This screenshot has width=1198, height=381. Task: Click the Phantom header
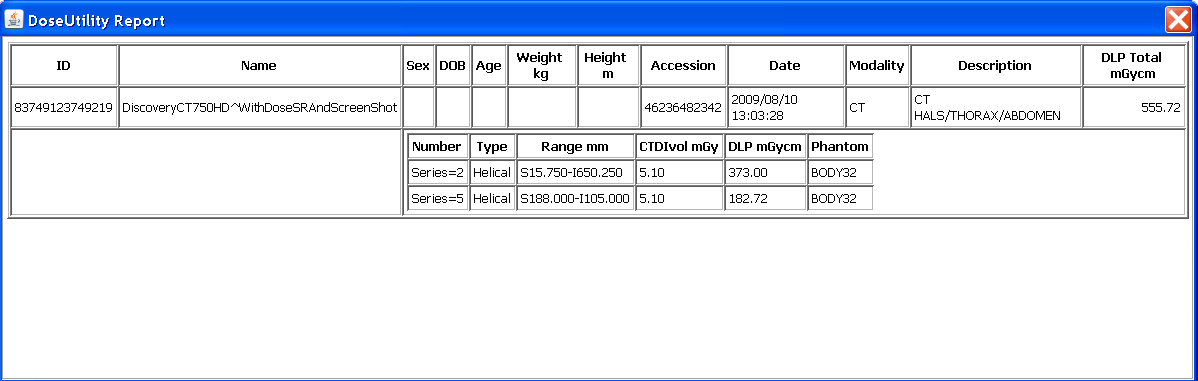[x=840, y=147]
